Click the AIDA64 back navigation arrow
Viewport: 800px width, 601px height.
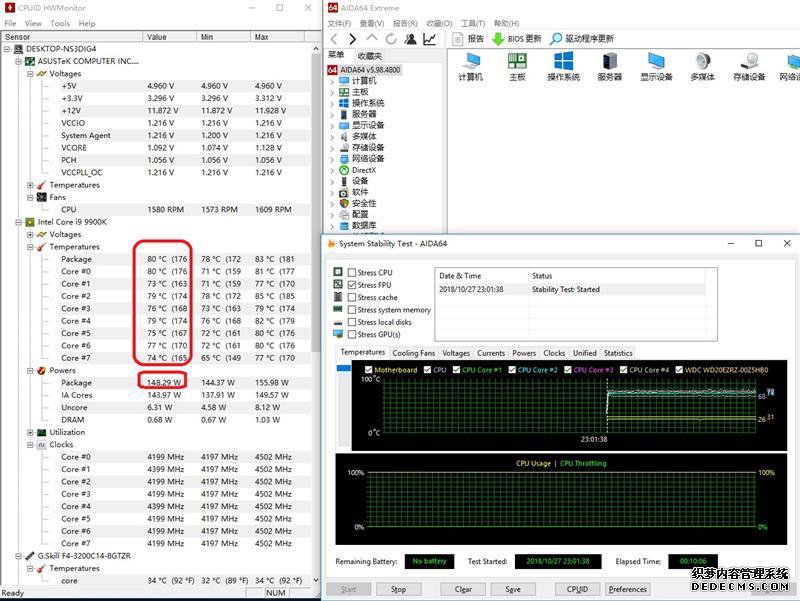tap(334, 39)
